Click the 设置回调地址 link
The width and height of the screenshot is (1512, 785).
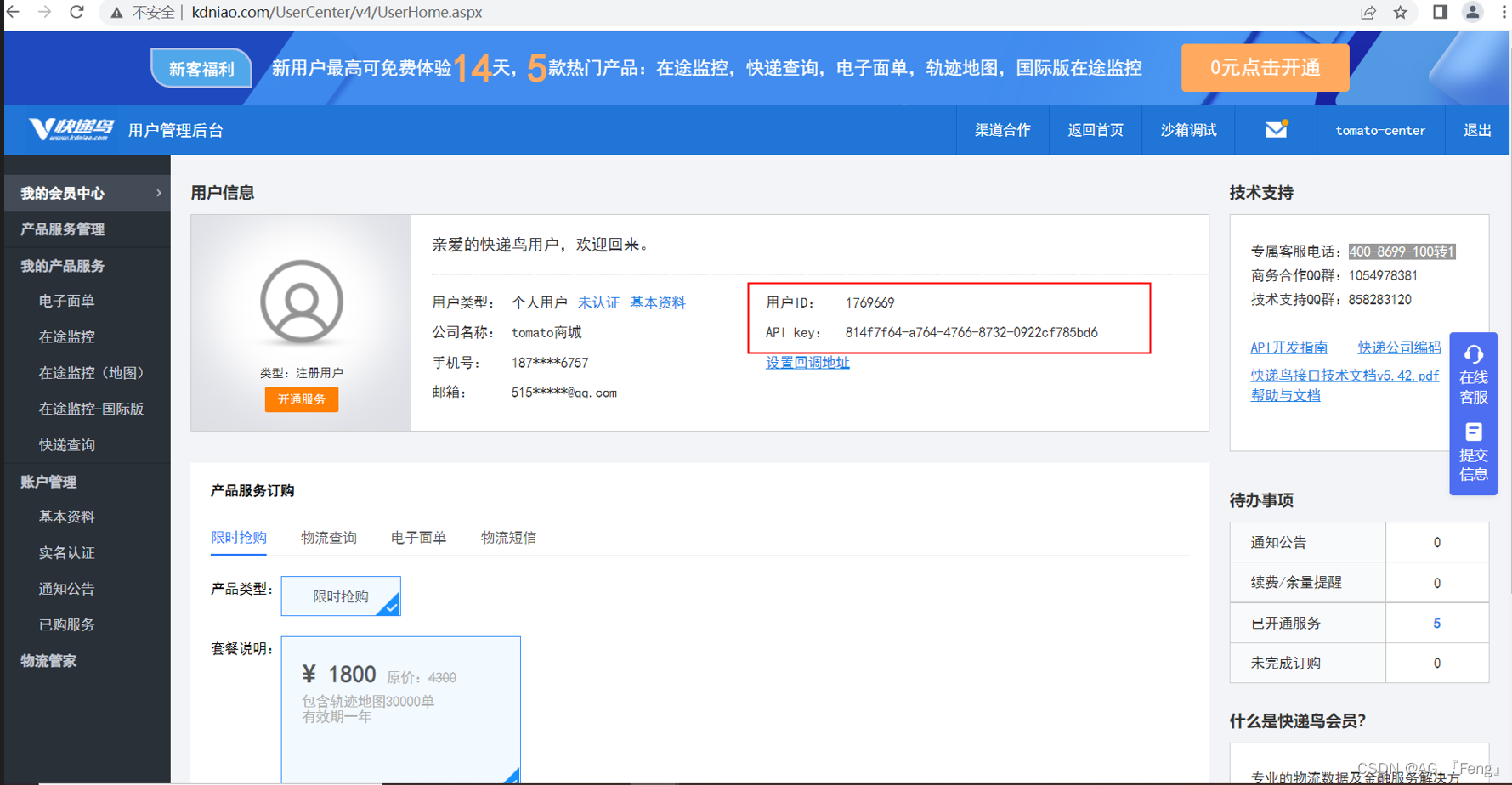807,363
